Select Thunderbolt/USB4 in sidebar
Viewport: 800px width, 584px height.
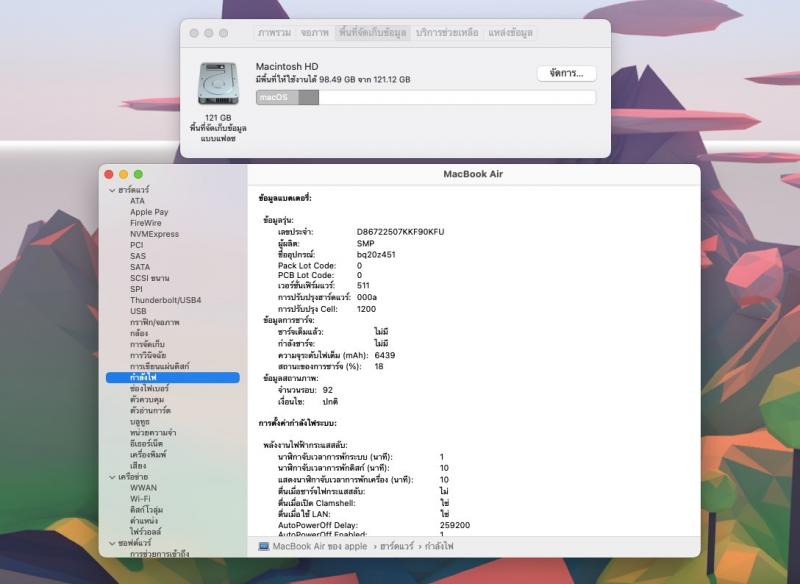[x=165, y=300]
